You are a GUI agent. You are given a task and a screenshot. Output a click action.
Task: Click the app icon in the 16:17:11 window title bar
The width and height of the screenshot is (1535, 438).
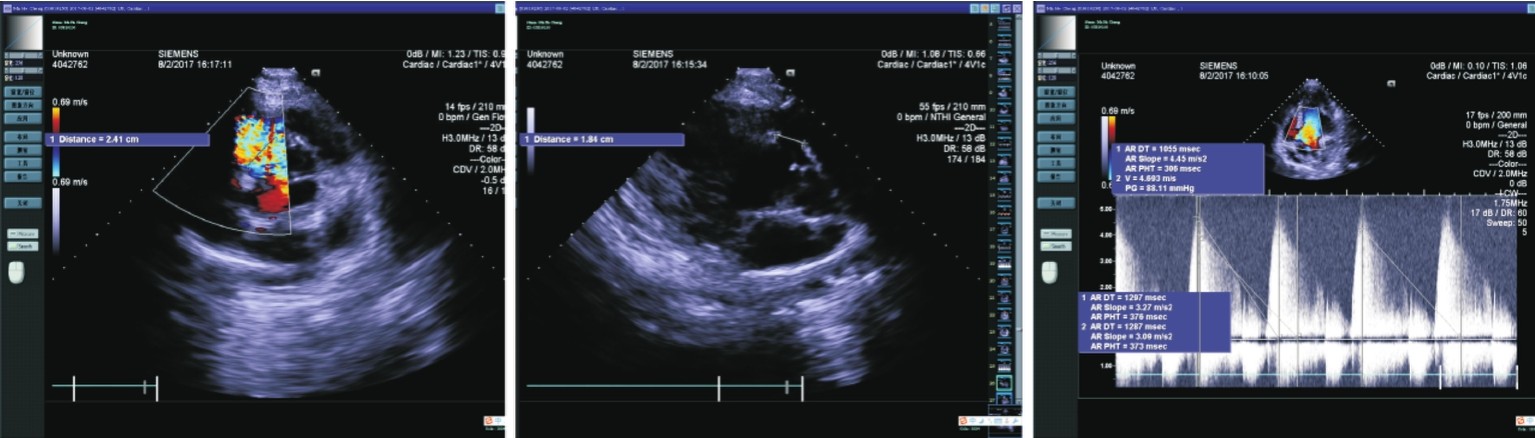point(6,7)
